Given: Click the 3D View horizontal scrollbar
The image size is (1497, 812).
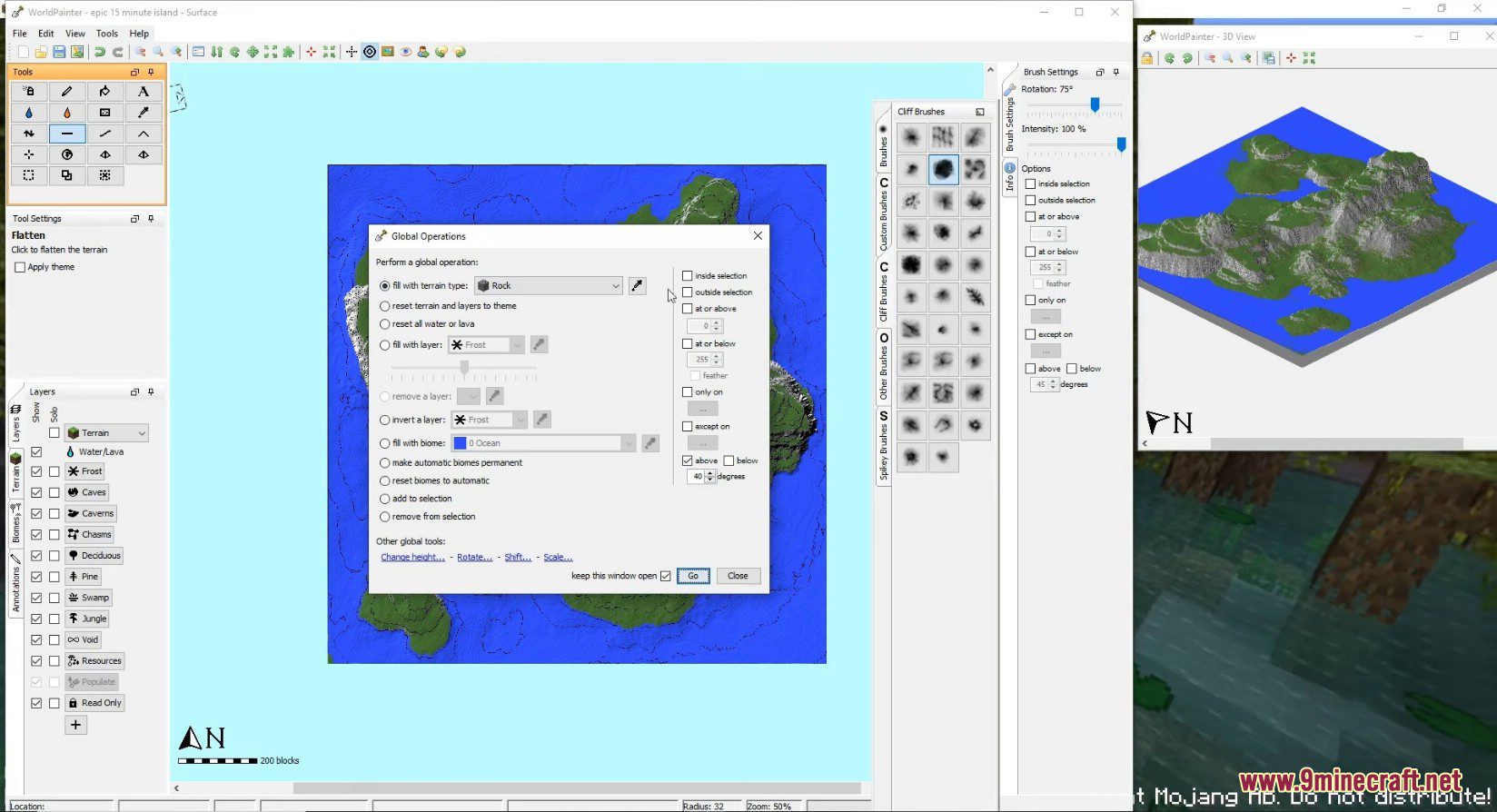Looking at the screenshot, I should 1336,443.
